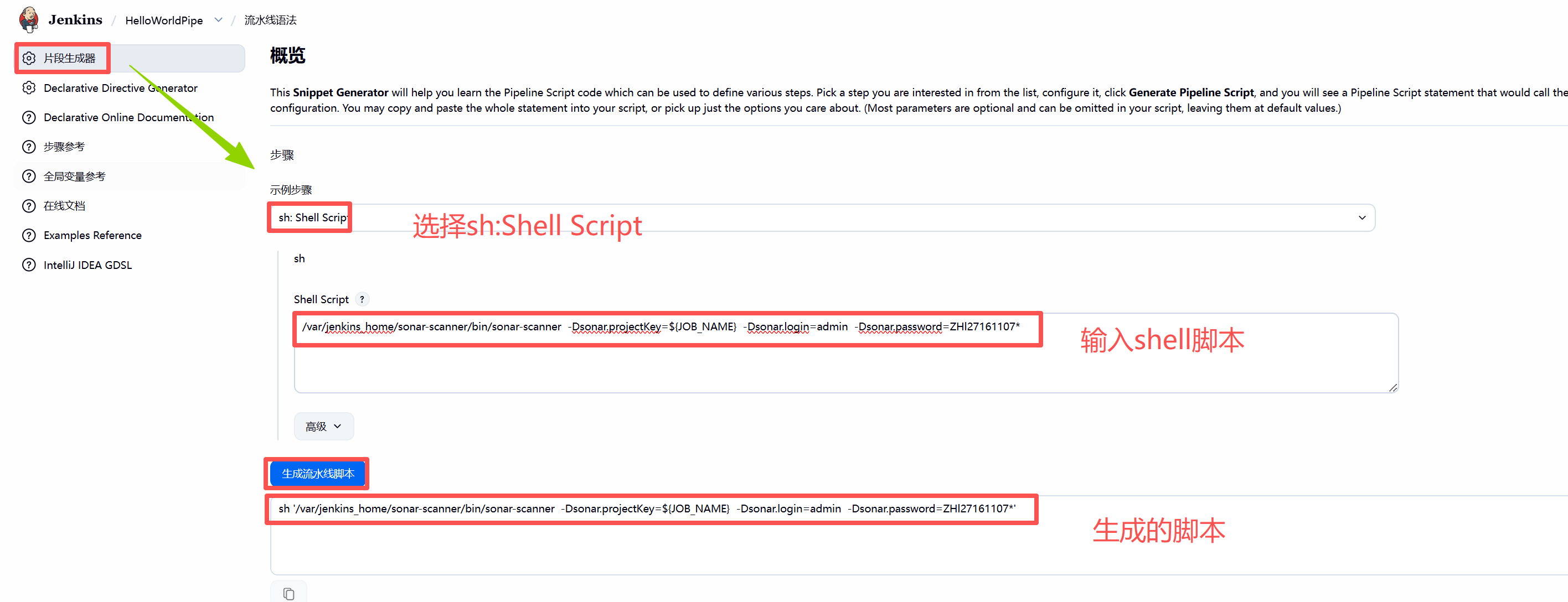Click help icon beside Declarative Online Documentation
This screenshot has width=1568, height=602.
[29, 117]
